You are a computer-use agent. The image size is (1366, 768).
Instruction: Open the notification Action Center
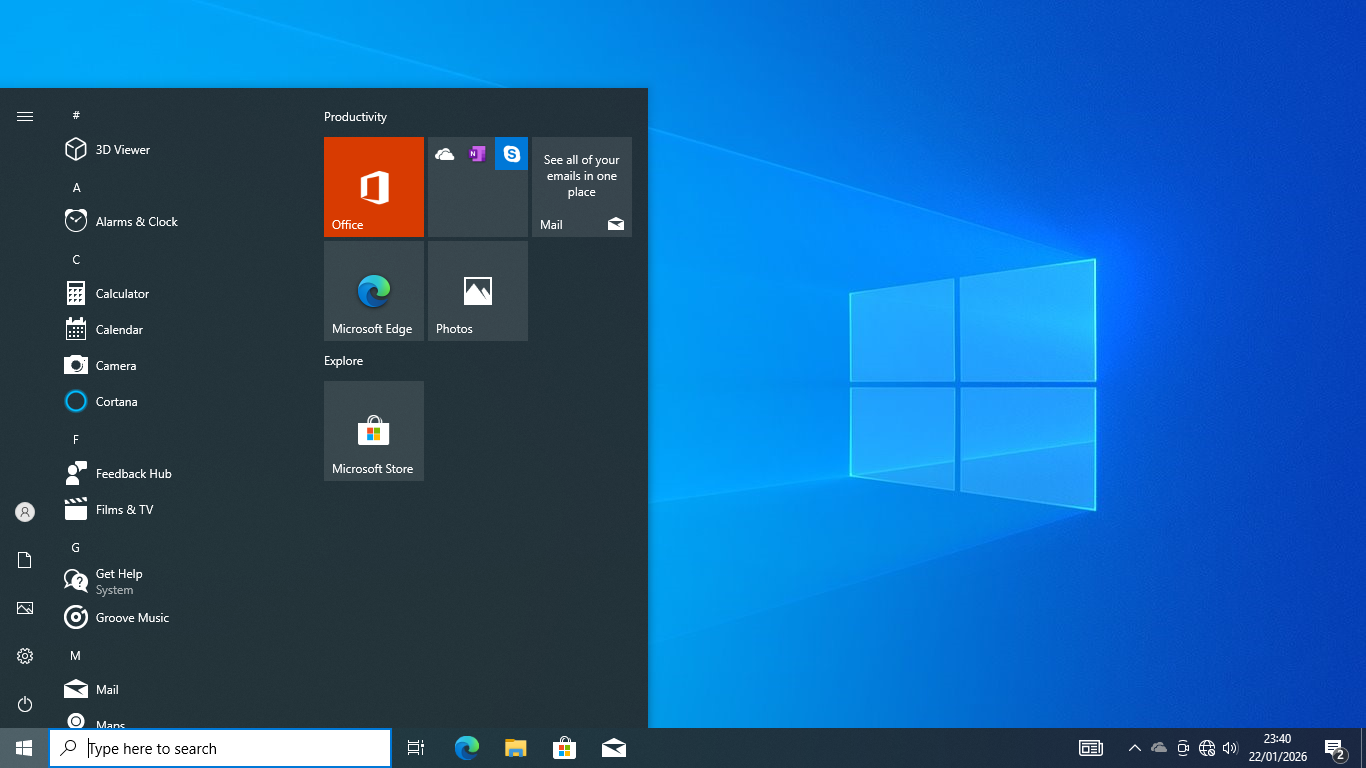point(1334,748)
